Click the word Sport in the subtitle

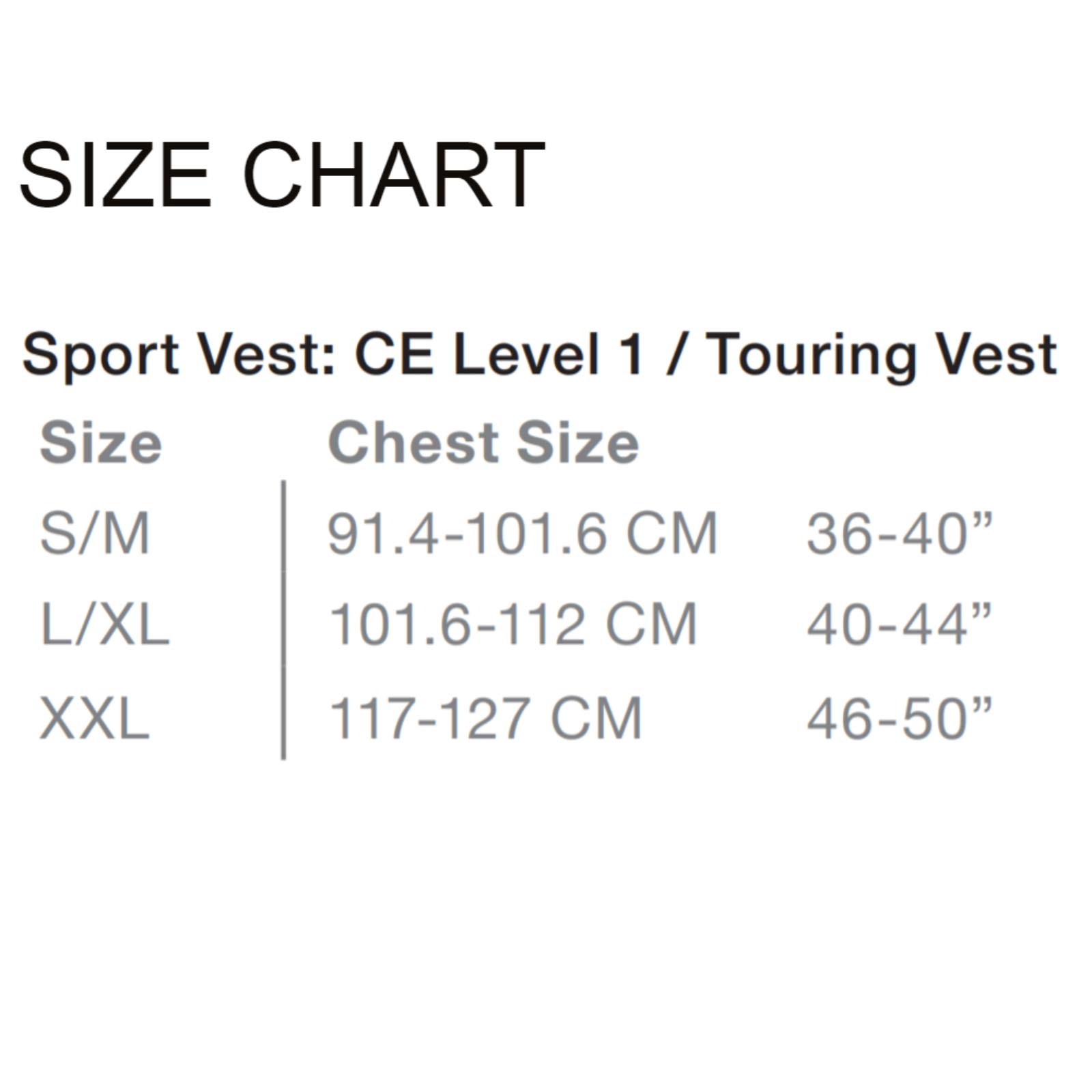(x=100, y=354)
